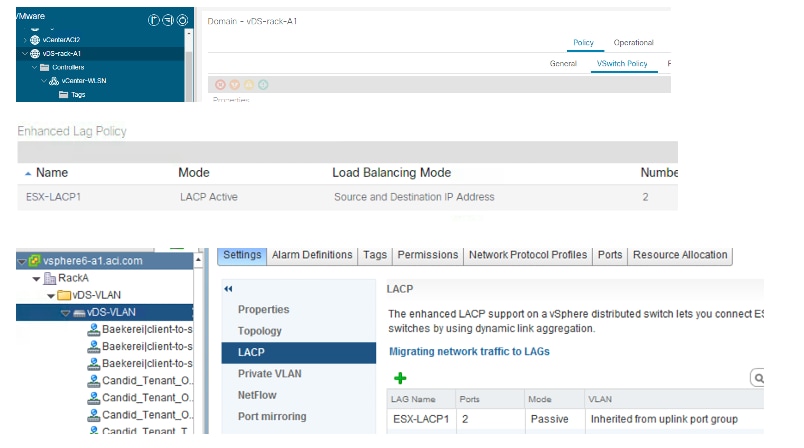The width and height of the screenshot is (804, 448).
Task: Open the Network Protocol Profiles tab
Action: pyautogui.click(x=528, y=255)
